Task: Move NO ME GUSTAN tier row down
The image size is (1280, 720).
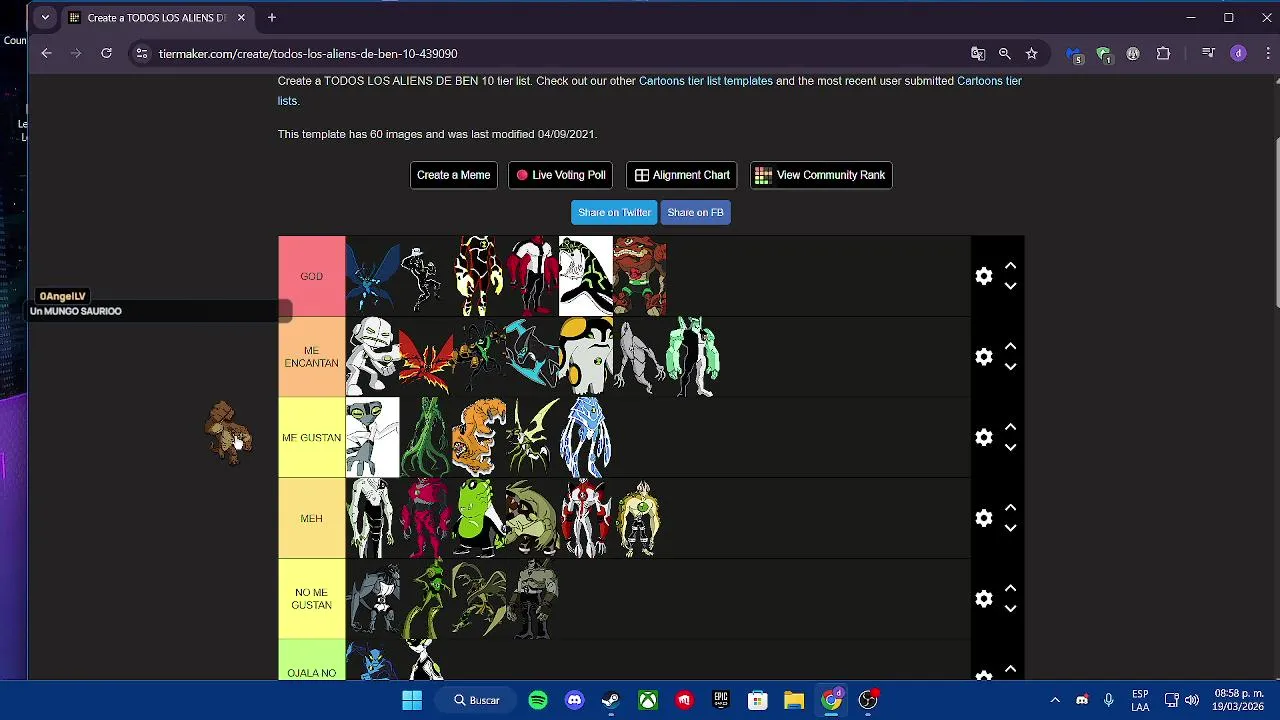Action: pos(1010,609)
